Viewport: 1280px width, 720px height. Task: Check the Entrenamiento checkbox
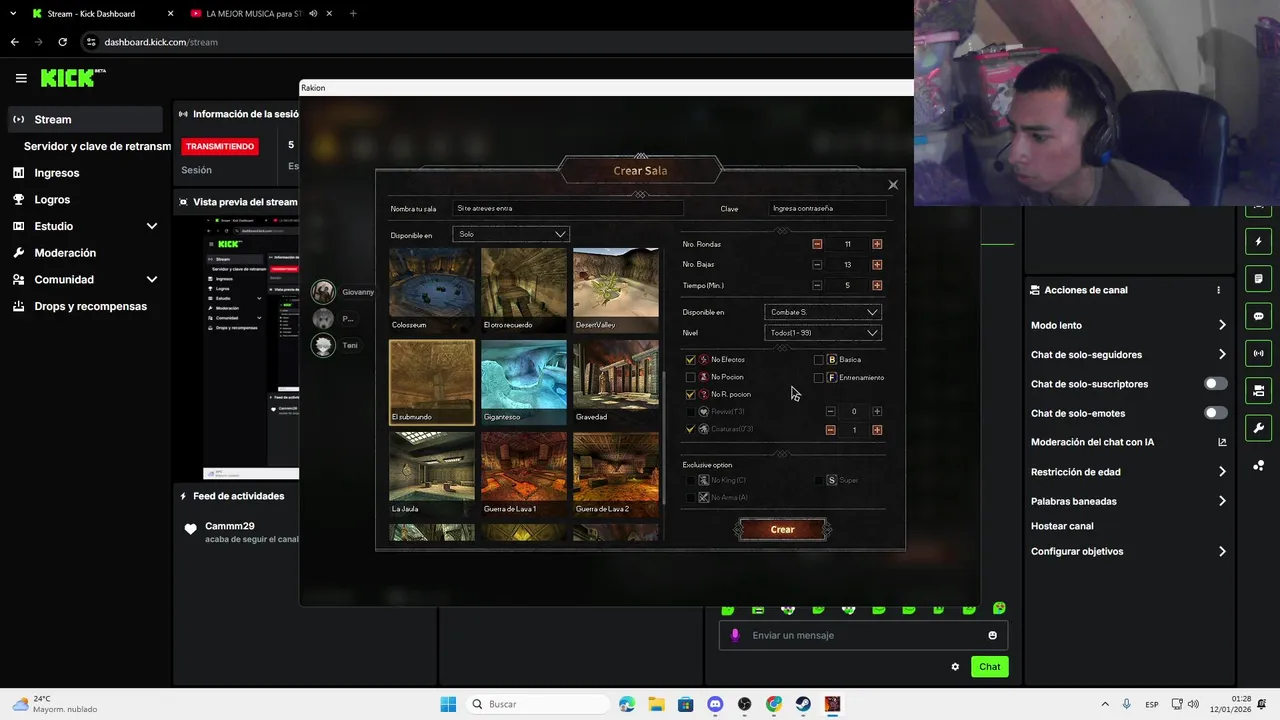click(818, 378)
